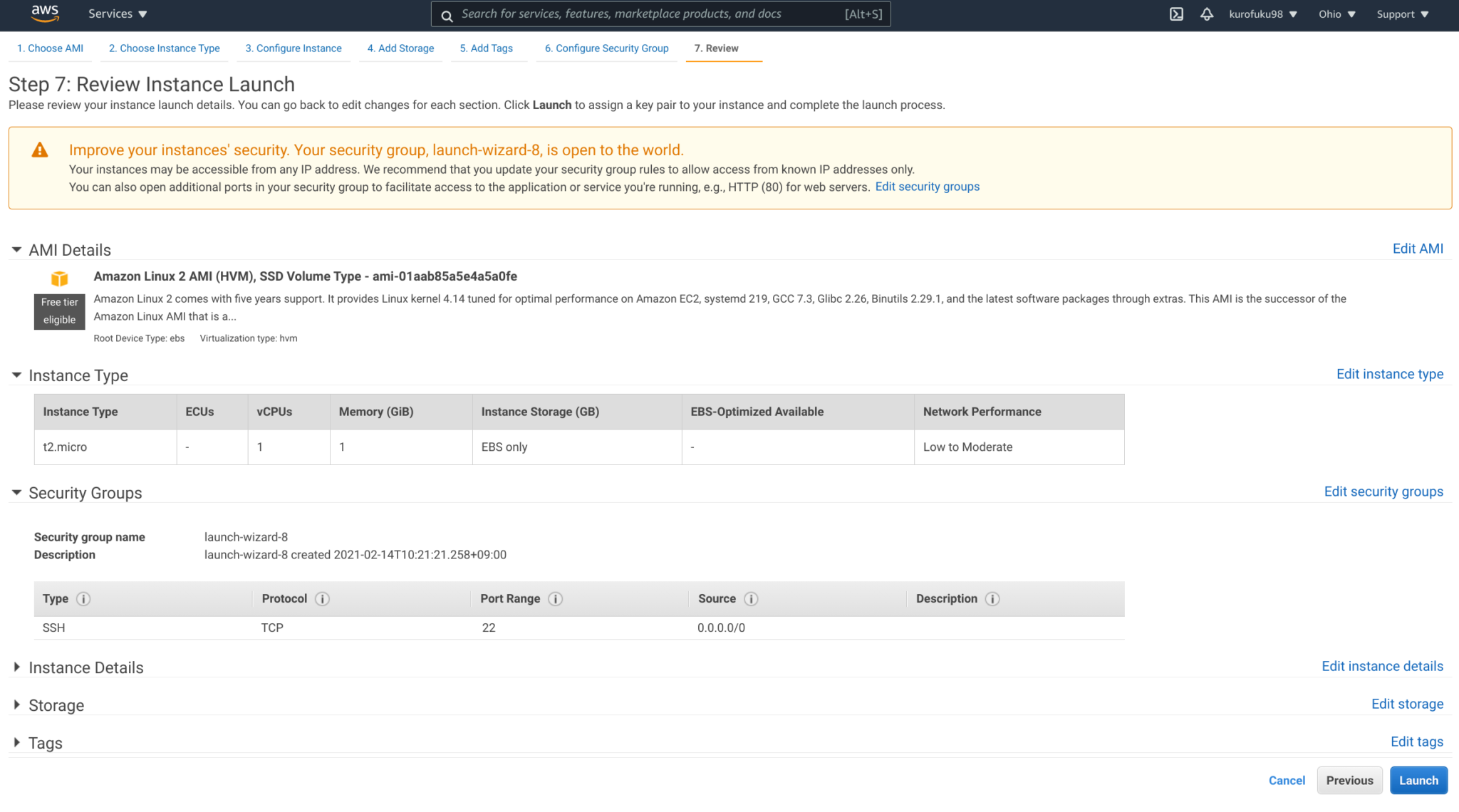Open the Ohio region dropdown

click(1336, 14)
